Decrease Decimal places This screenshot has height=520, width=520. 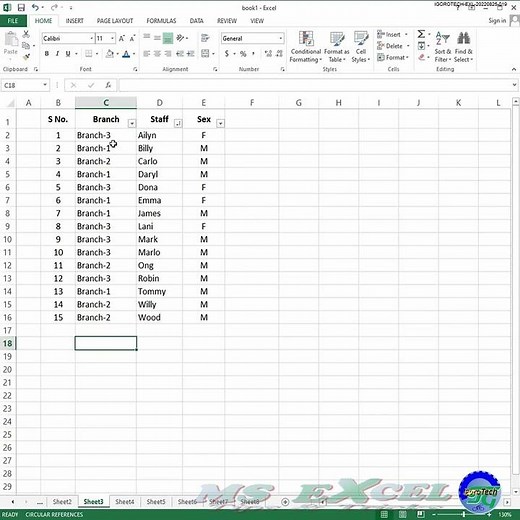tap(279, 54)
